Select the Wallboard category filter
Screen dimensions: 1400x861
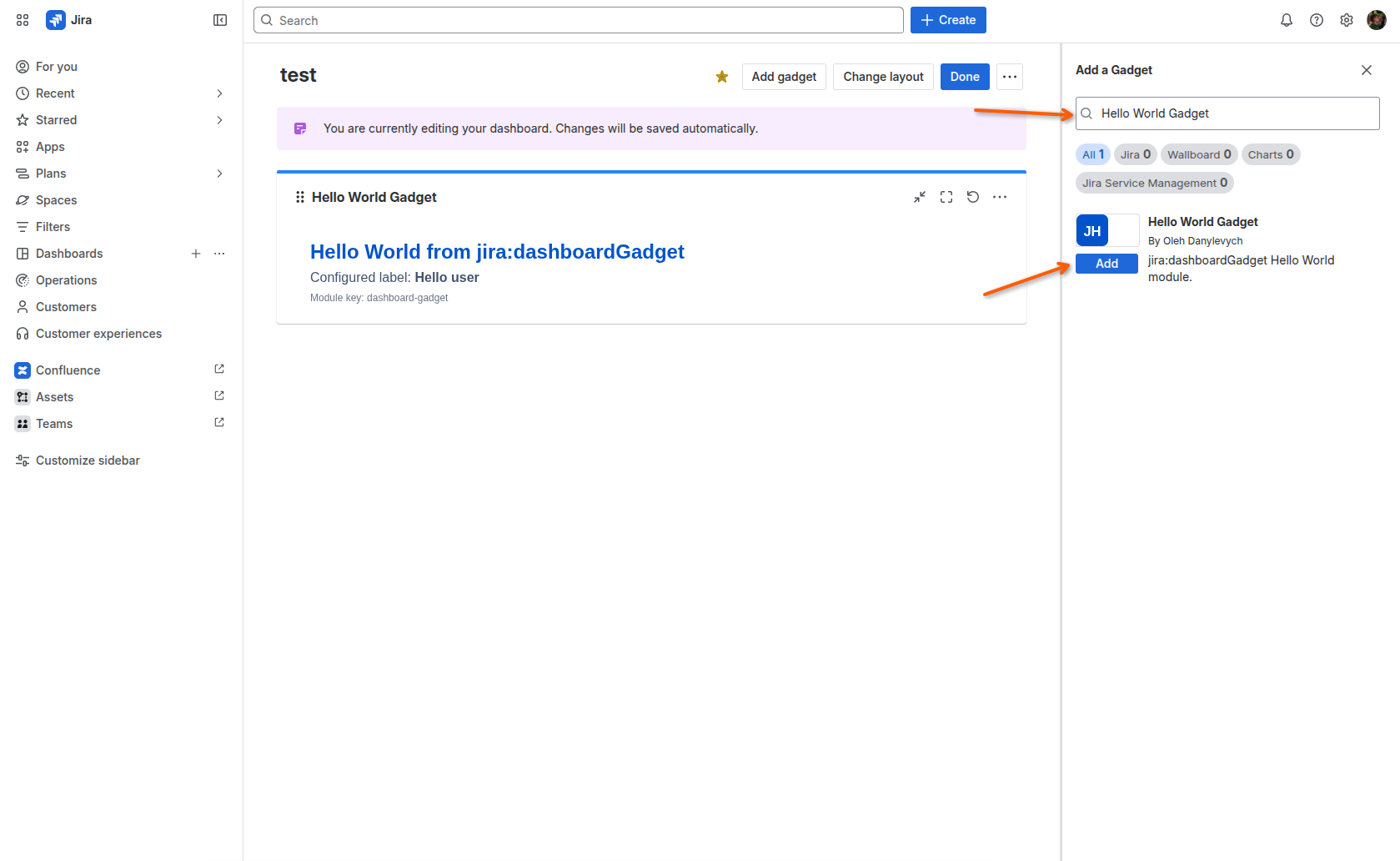[1199, 154]
